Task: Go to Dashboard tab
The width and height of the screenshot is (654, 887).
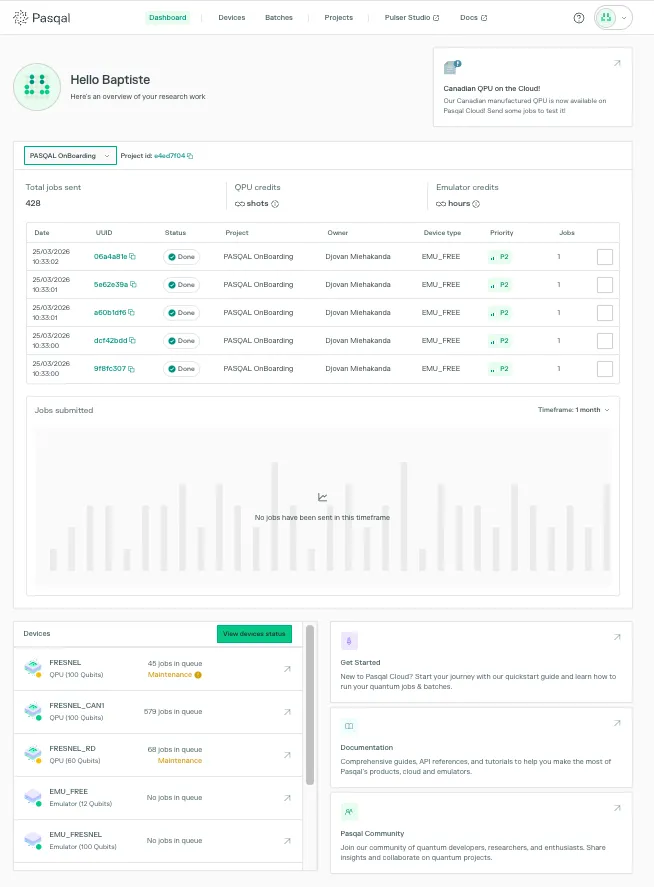Action: [167, 18]
